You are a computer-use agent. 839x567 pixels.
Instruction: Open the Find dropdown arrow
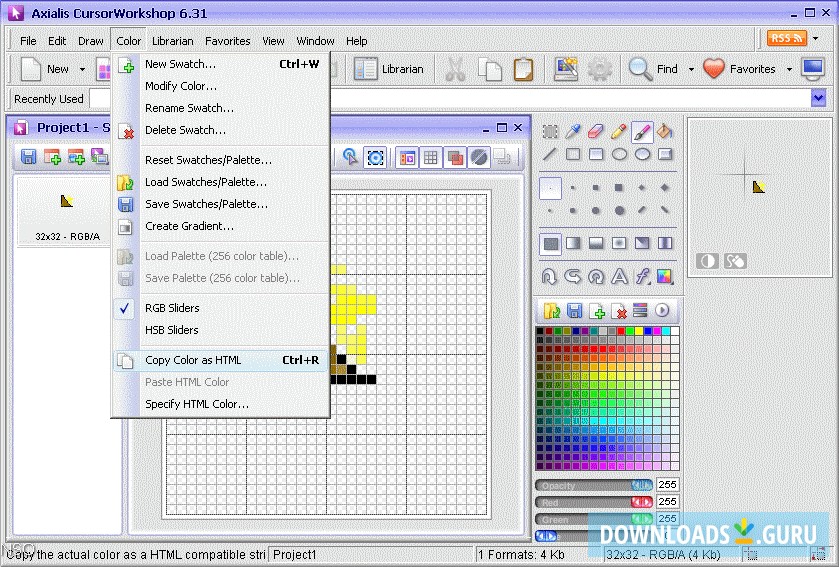pyautogui.click(x=691, y=70)
